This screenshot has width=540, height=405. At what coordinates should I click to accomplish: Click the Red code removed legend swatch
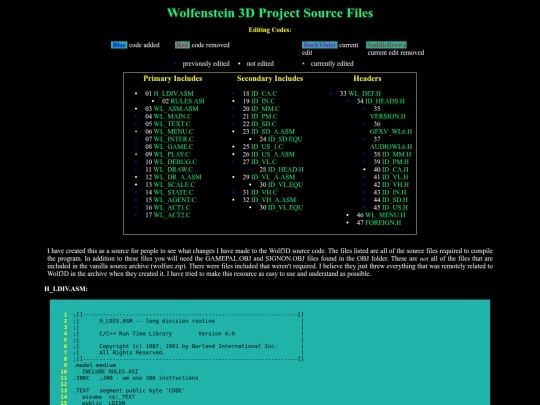[x=182, y=45]
